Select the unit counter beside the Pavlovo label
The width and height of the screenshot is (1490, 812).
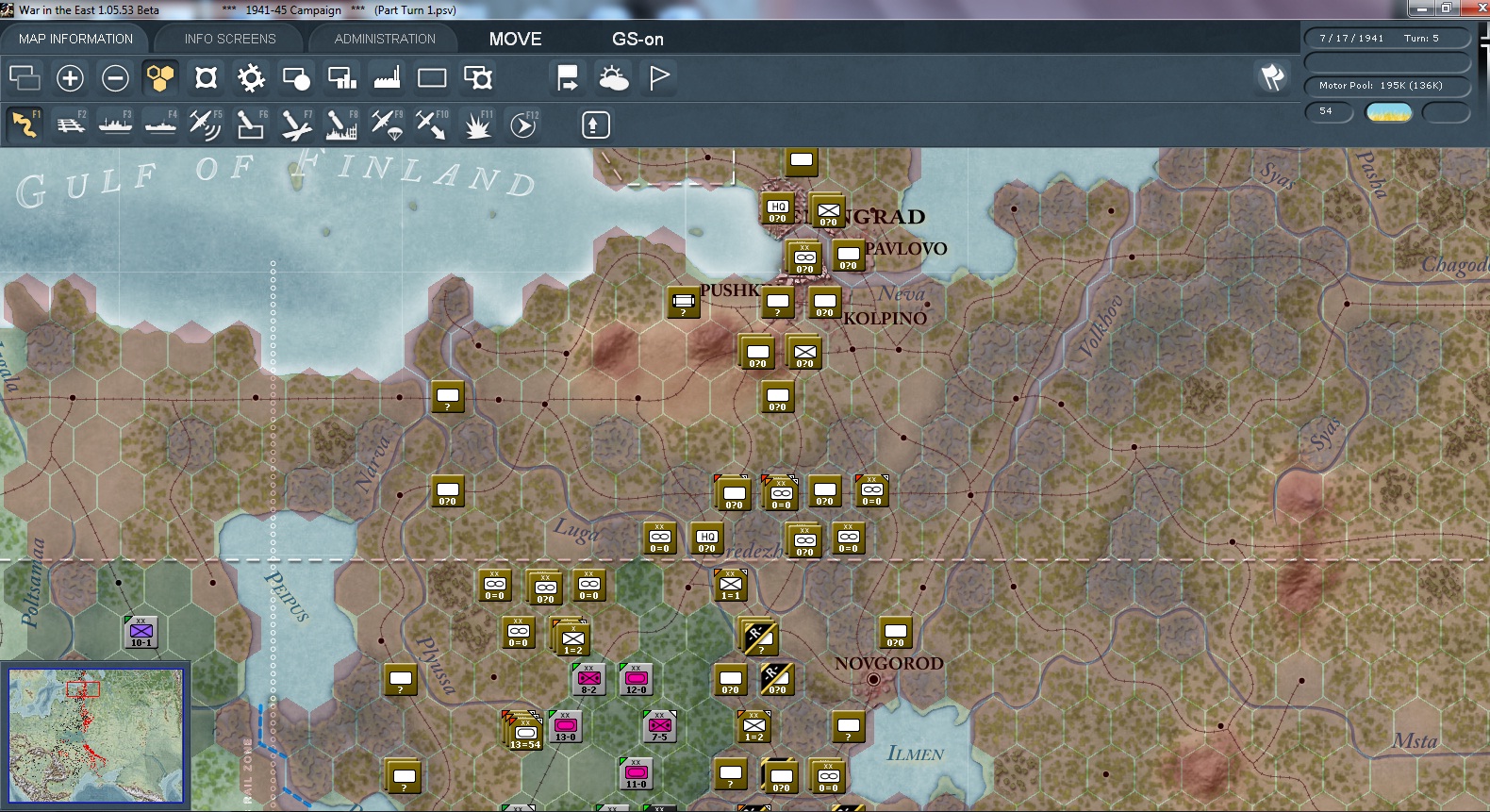(x=849, y=256)
